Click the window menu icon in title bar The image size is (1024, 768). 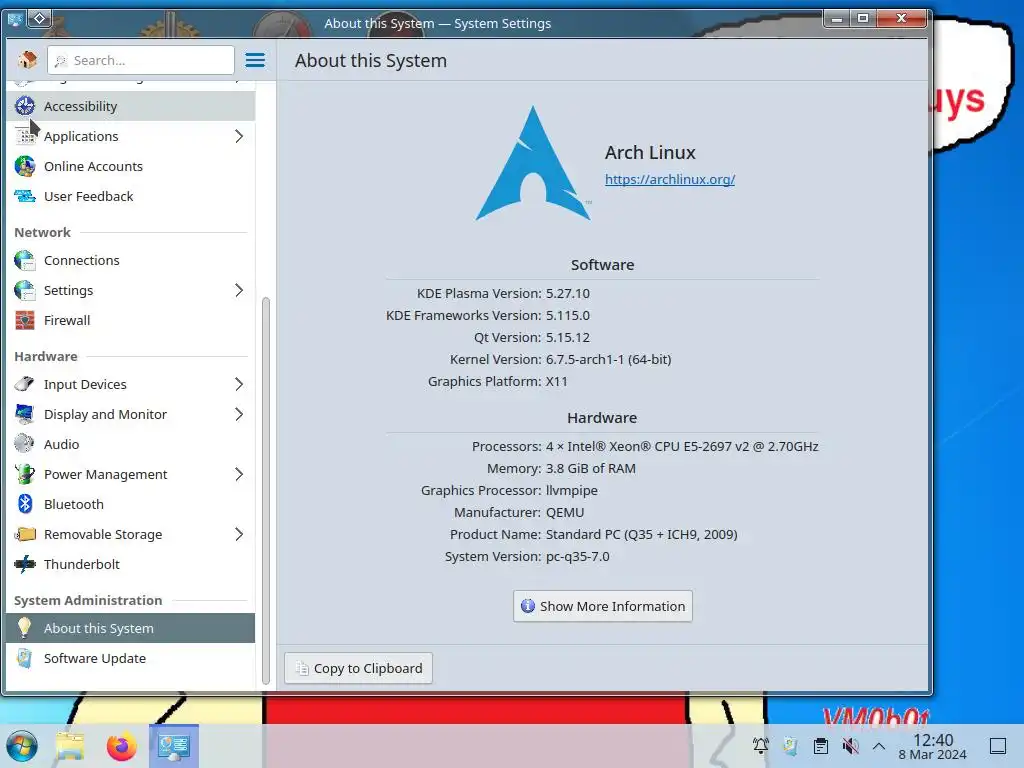click(x=14, y=19)
